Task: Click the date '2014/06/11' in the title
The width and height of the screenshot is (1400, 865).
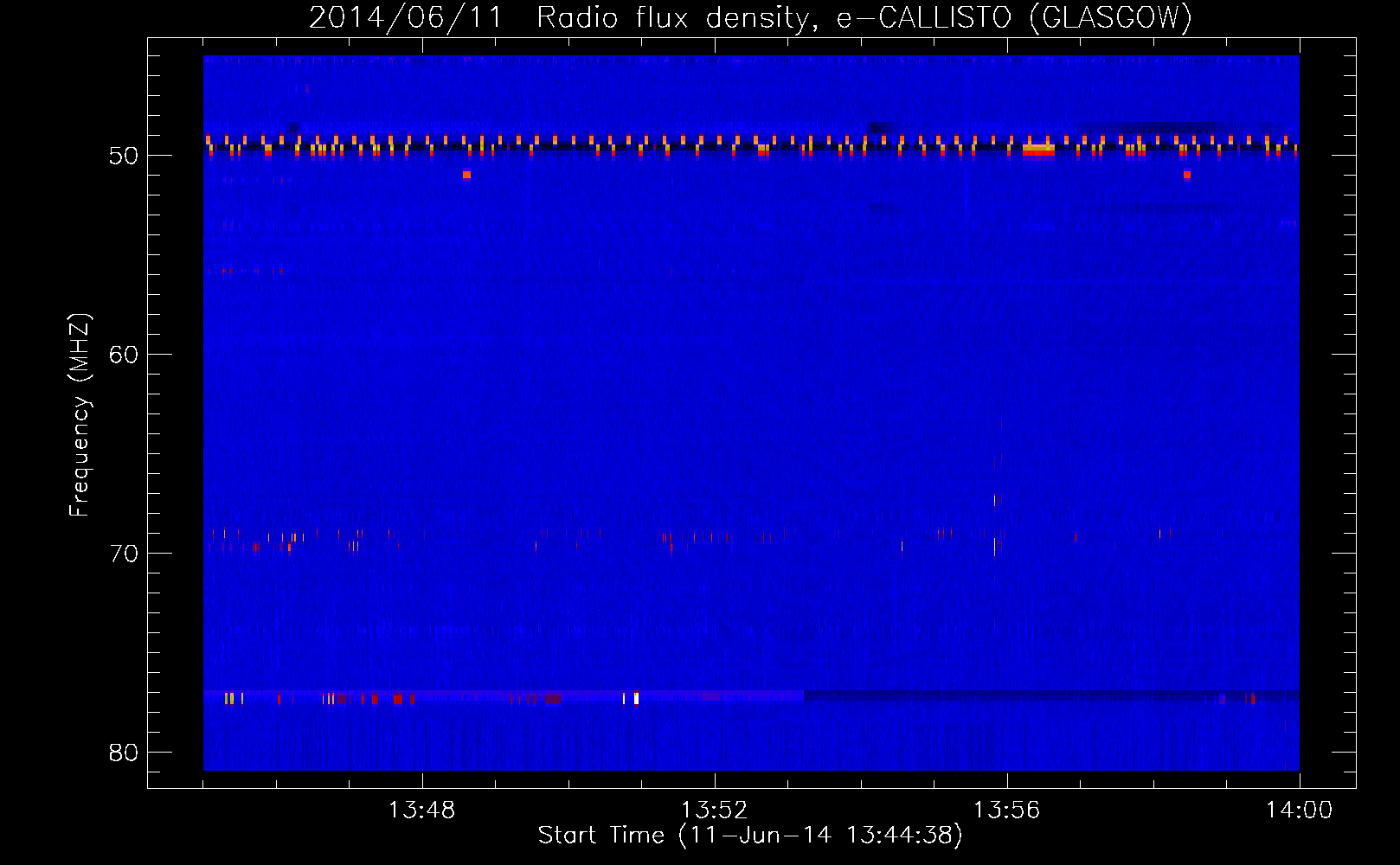Action: click(406, 17)
